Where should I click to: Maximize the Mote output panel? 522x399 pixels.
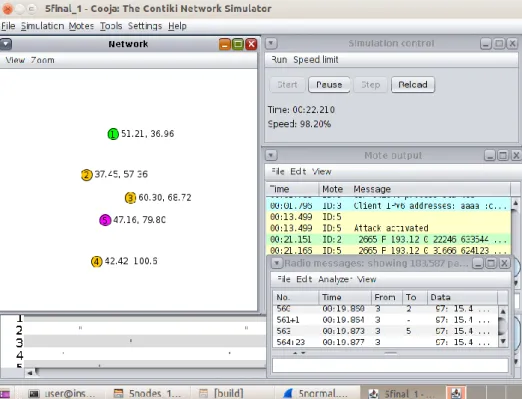[503, 156]
